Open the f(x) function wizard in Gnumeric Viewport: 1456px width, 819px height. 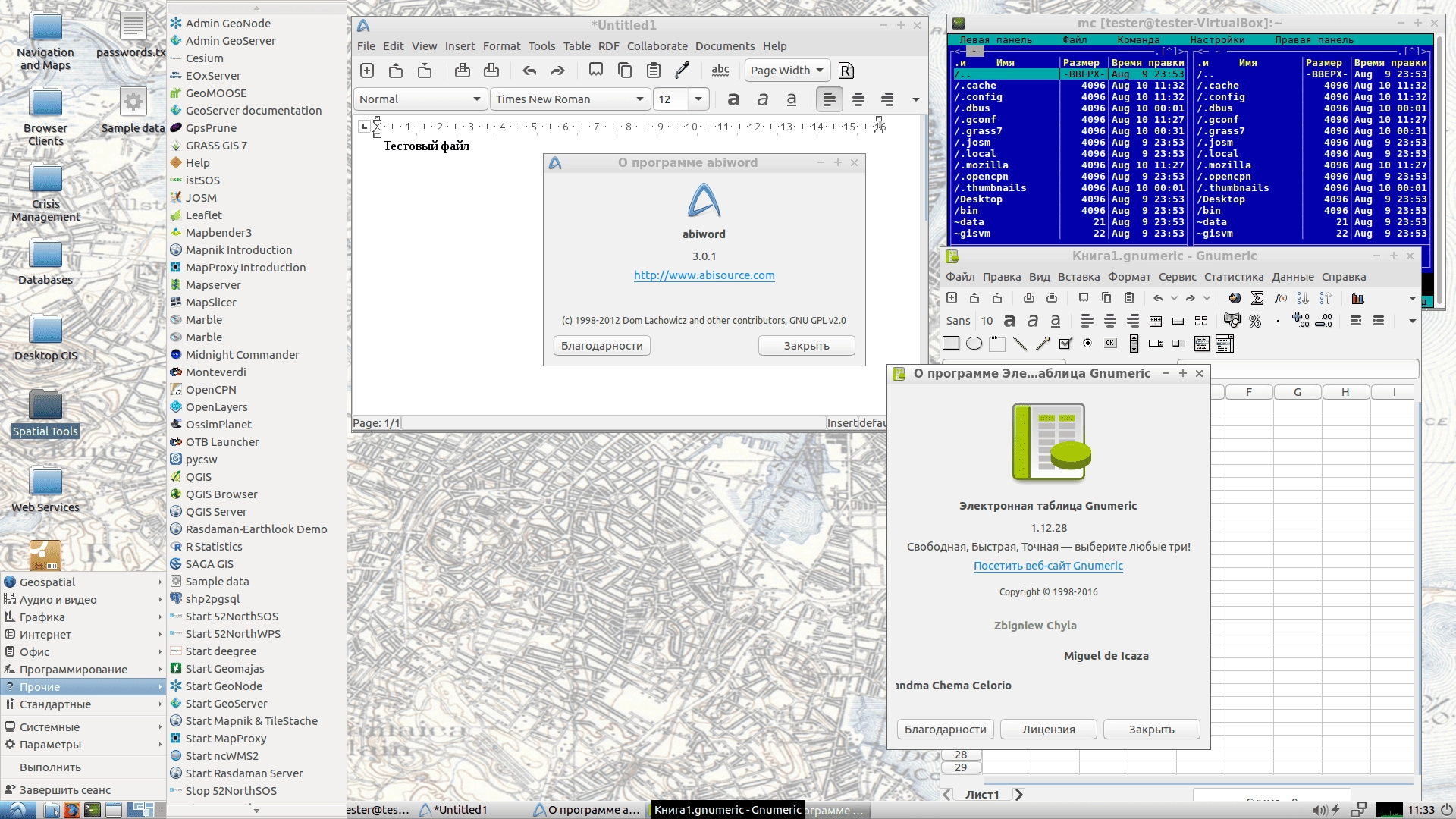click(x=1281, y=298)
